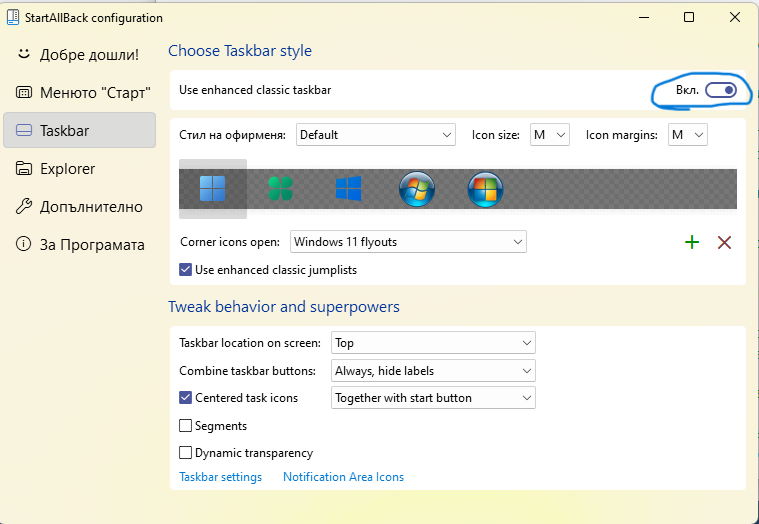This screenshot has width=759, height=524.
Task: Turn off the enhanced classic taskbar switch
Action: 721,90
